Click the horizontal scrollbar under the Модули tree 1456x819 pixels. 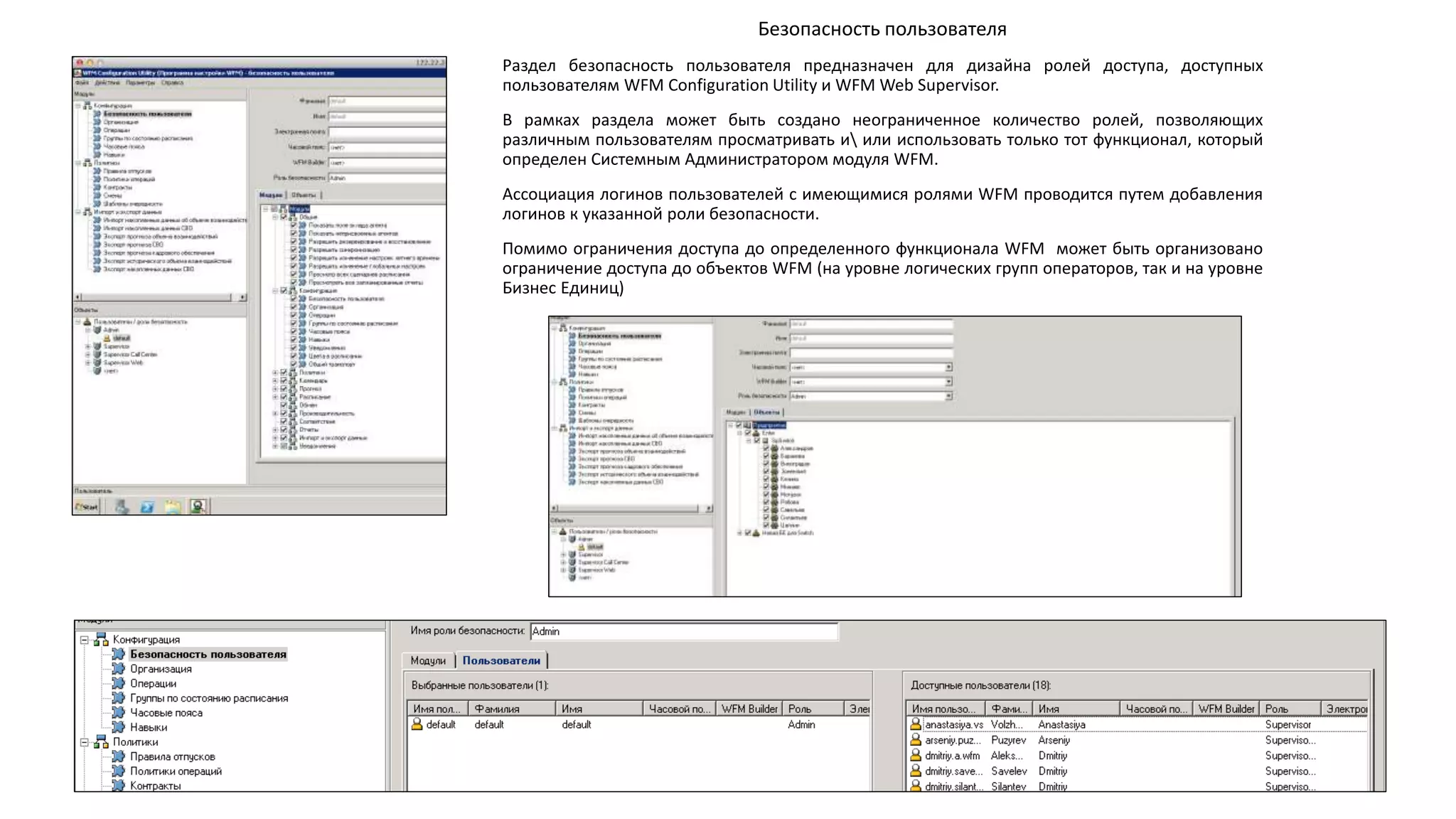tap(156, 297)
